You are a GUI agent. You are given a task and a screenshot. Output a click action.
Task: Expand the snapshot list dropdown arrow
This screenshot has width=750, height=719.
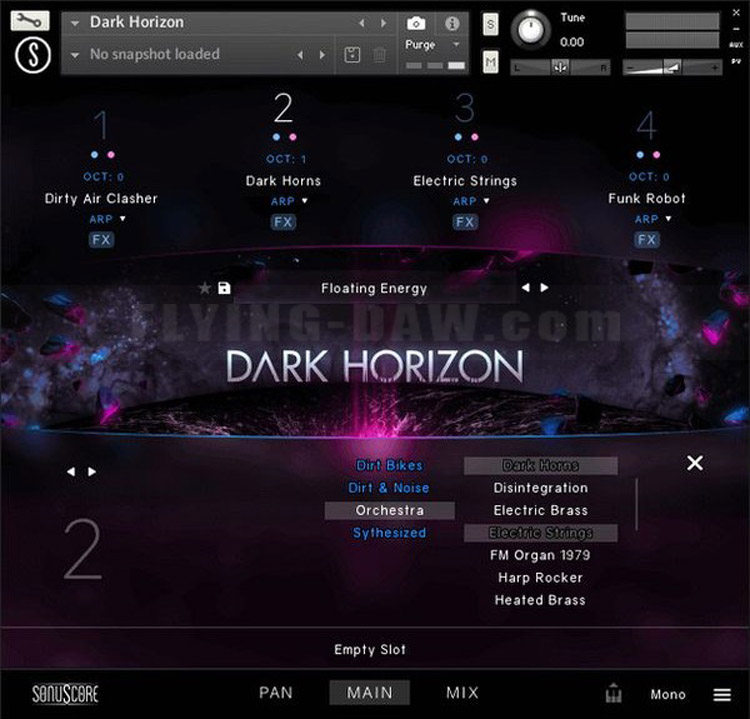75,55
